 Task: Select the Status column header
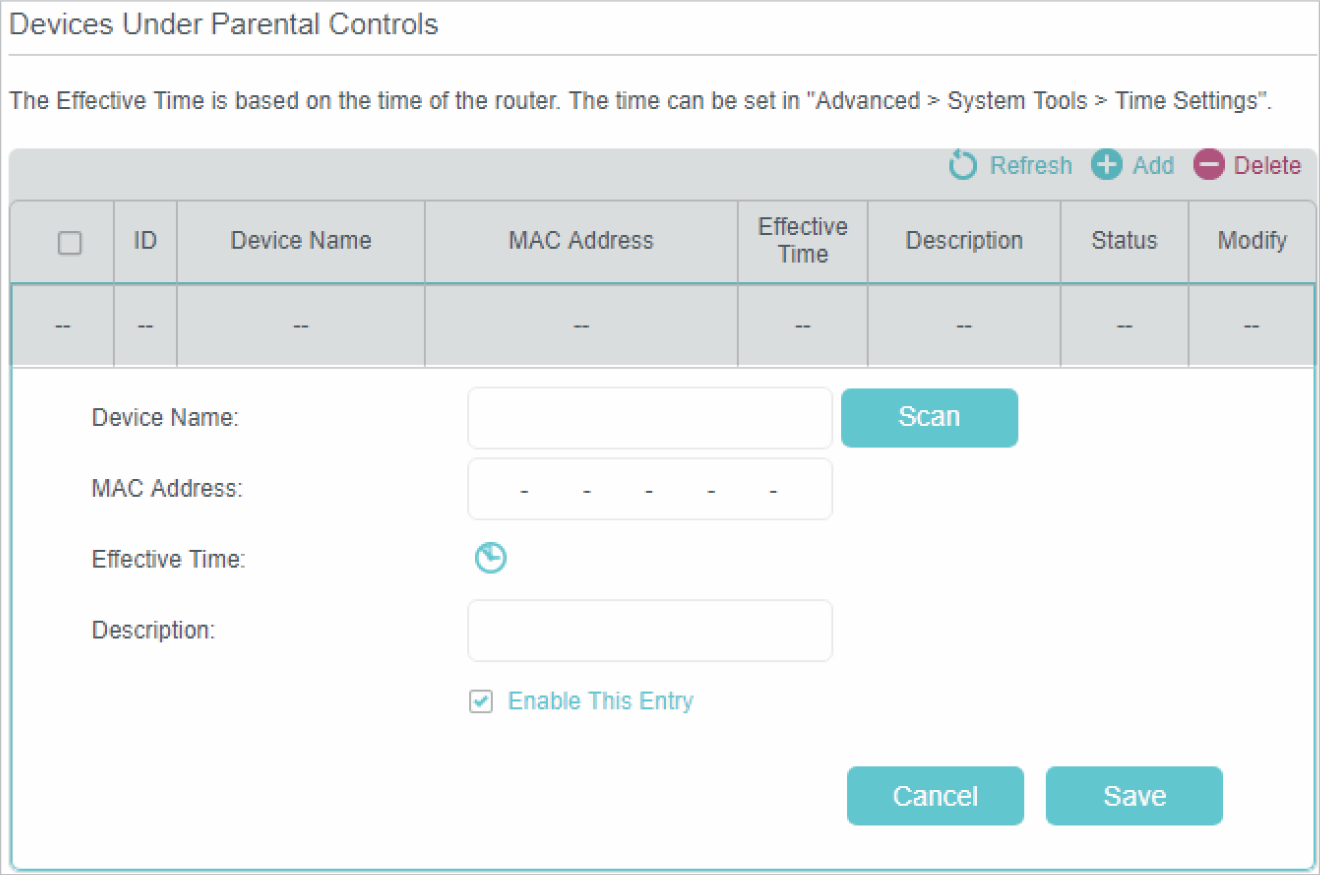click(1124, 241)
